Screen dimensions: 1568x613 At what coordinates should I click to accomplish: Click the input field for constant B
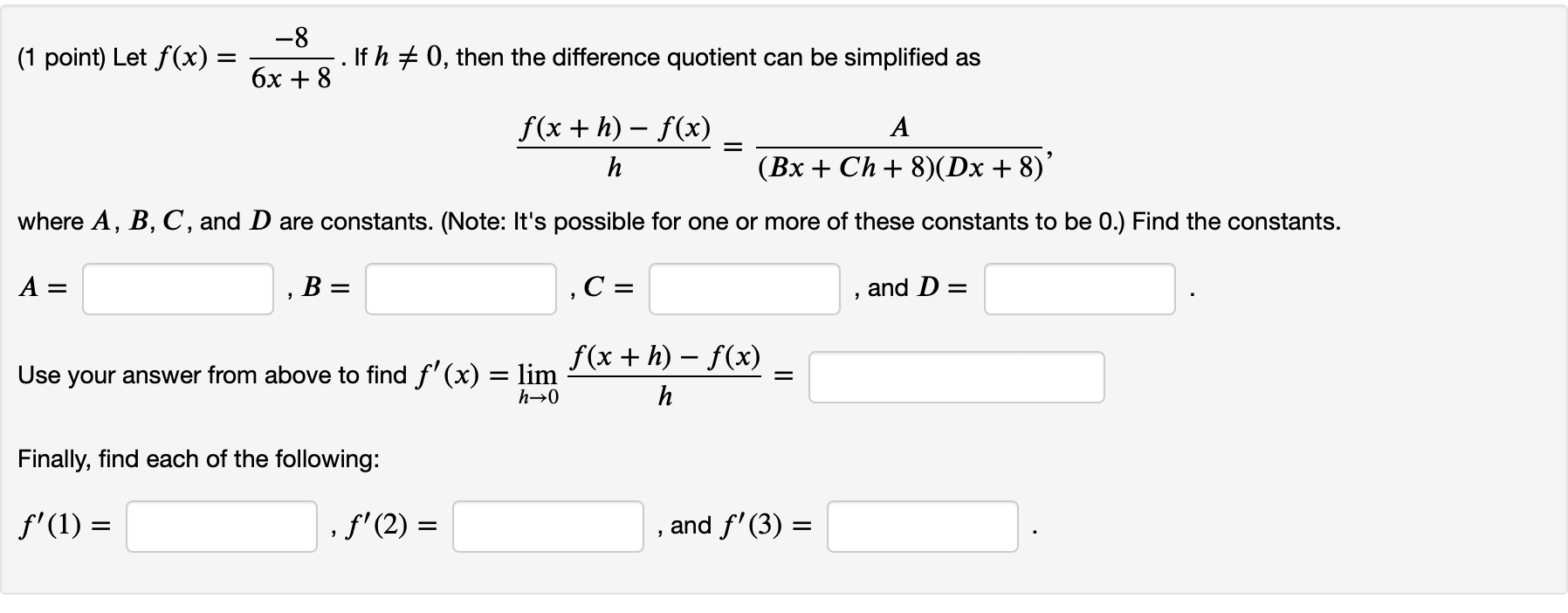460,288
